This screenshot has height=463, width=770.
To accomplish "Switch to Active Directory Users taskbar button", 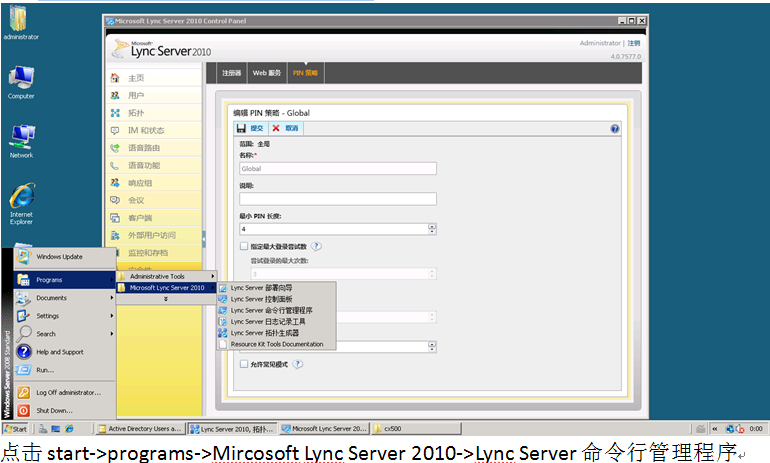I will point(140,429).
